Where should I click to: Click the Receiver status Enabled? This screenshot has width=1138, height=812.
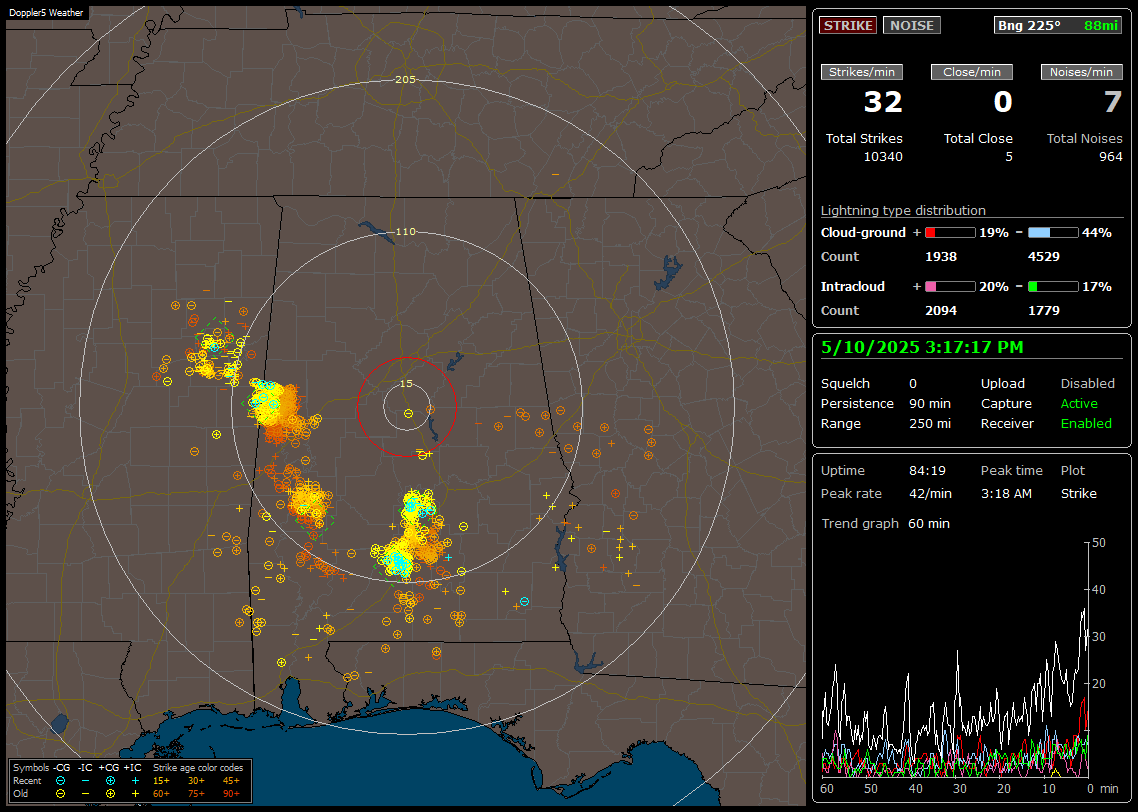pyautogui.click(x=1086, y=424)
